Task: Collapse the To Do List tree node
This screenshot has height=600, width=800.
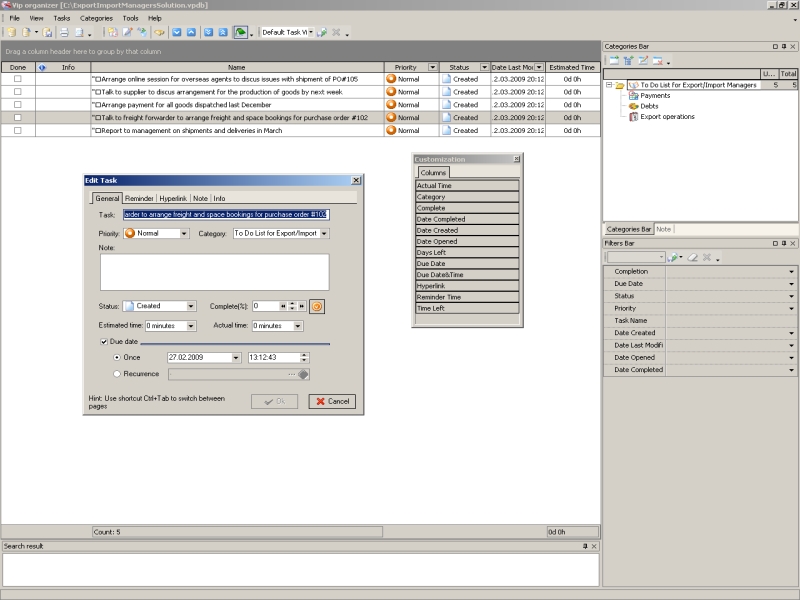Action: tap(608, 86)
